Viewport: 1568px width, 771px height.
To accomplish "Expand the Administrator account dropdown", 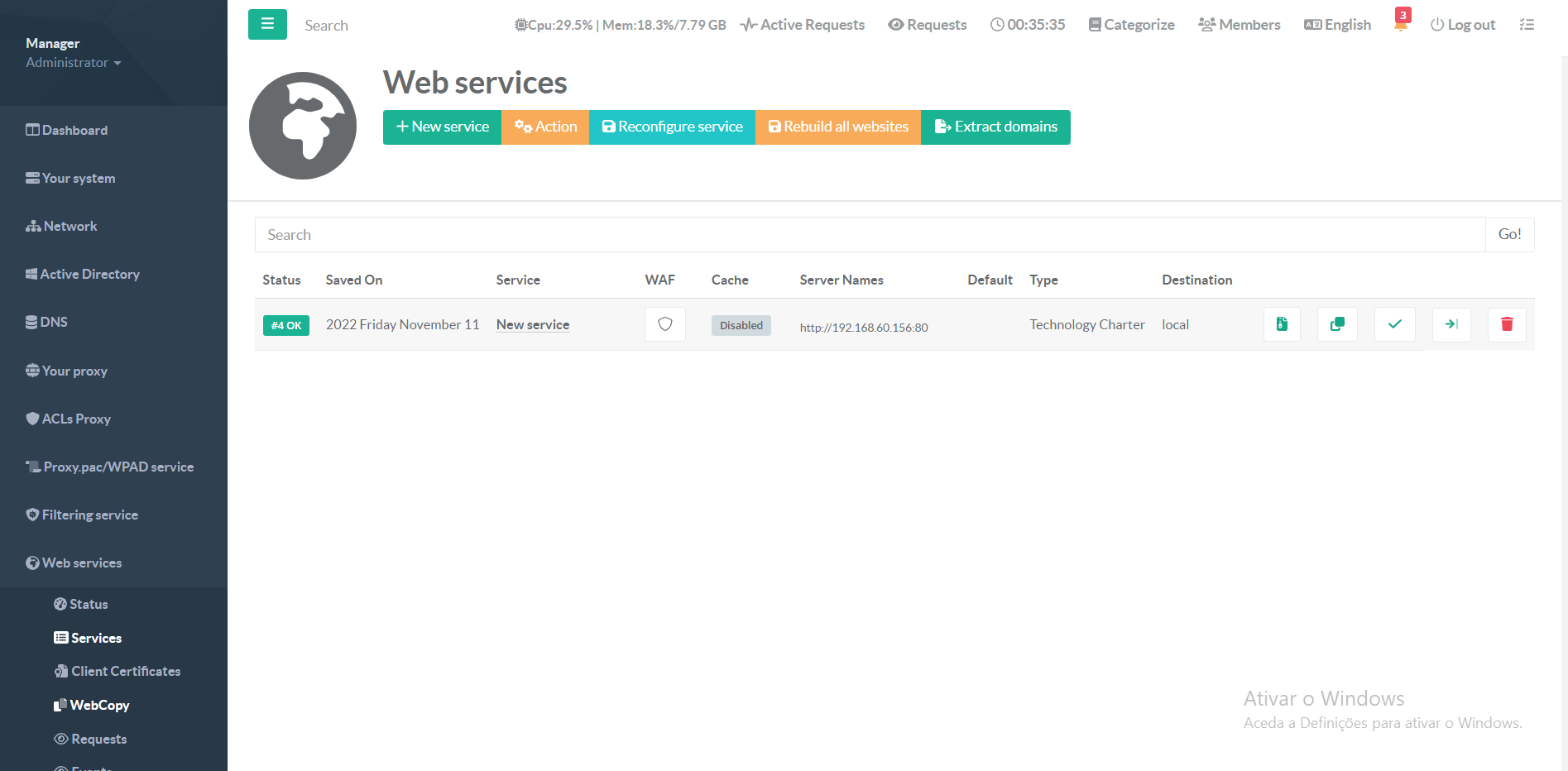I will [73, 62].
